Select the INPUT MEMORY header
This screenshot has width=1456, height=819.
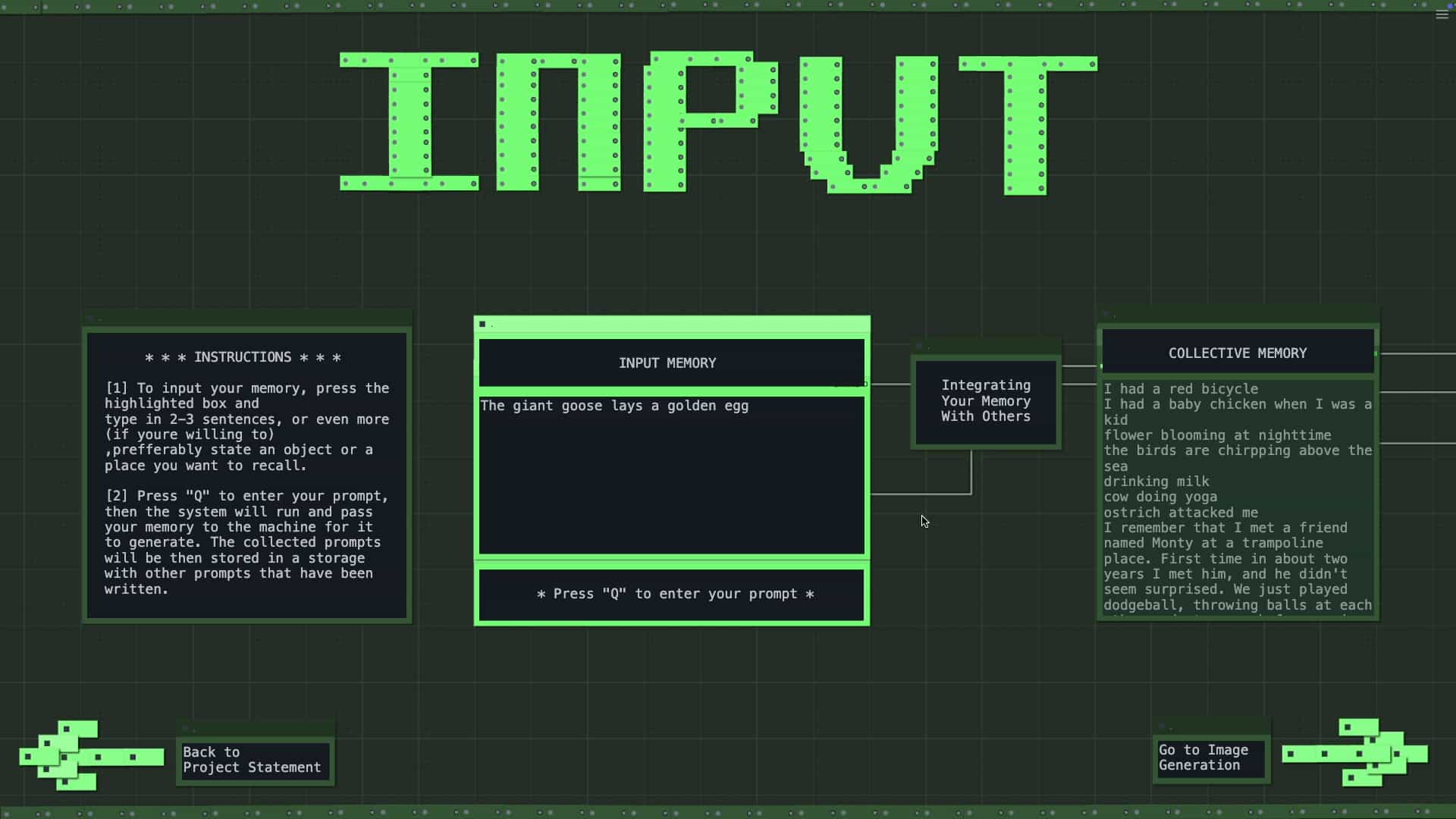pyautogui.click(x=667, y=363)
